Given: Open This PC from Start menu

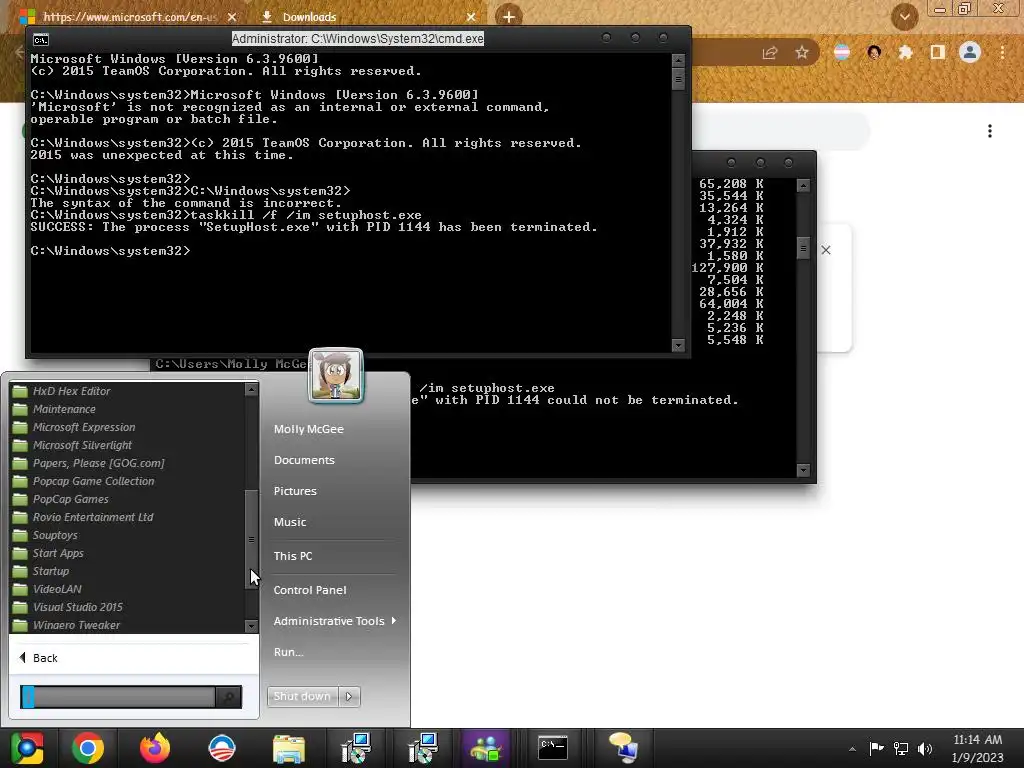Looking at the screenshot, I should [x=293, y=556].
